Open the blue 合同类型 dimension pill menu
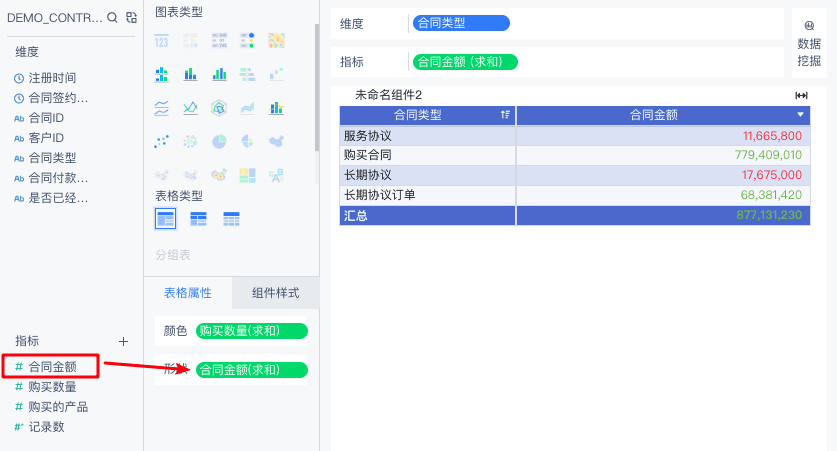 [x=460, y=23]
